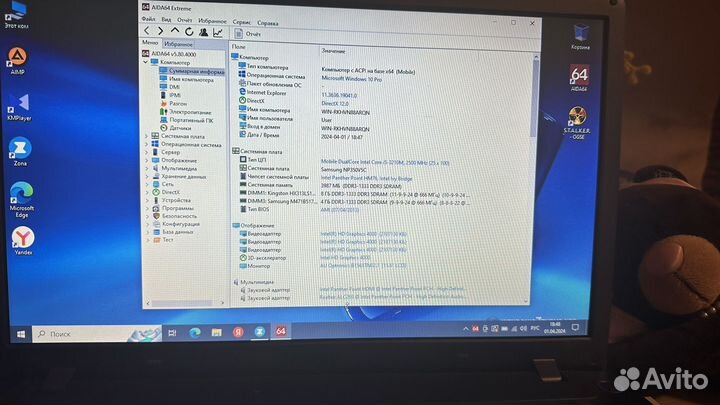Switch to the Меню tab

click(x=150, y=43)
